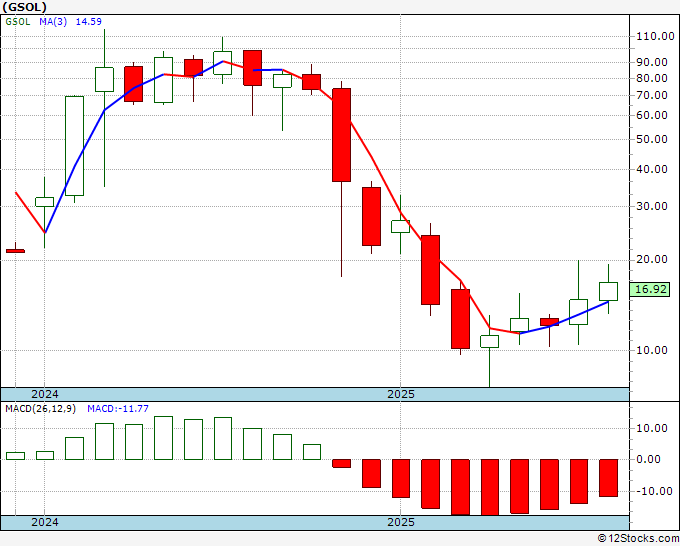Click the 80.00 price axis label
Viewport: 680px width, 546px height.
point(652,78)
